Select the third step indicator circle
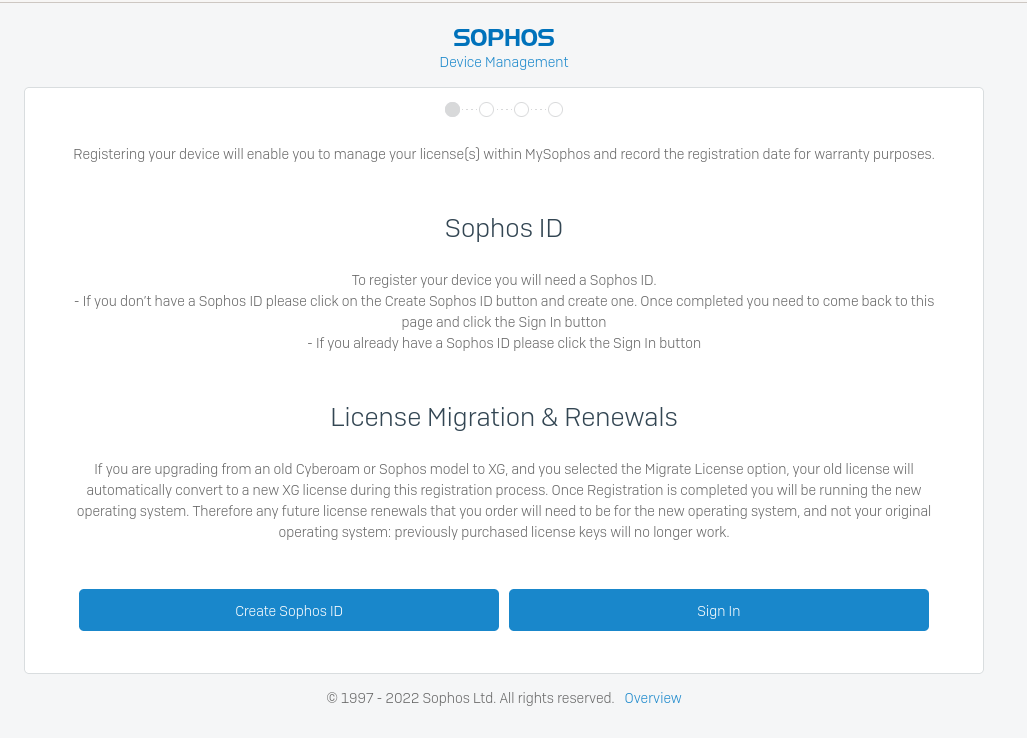The image size is (1027, 738). (x=521, y=110)
